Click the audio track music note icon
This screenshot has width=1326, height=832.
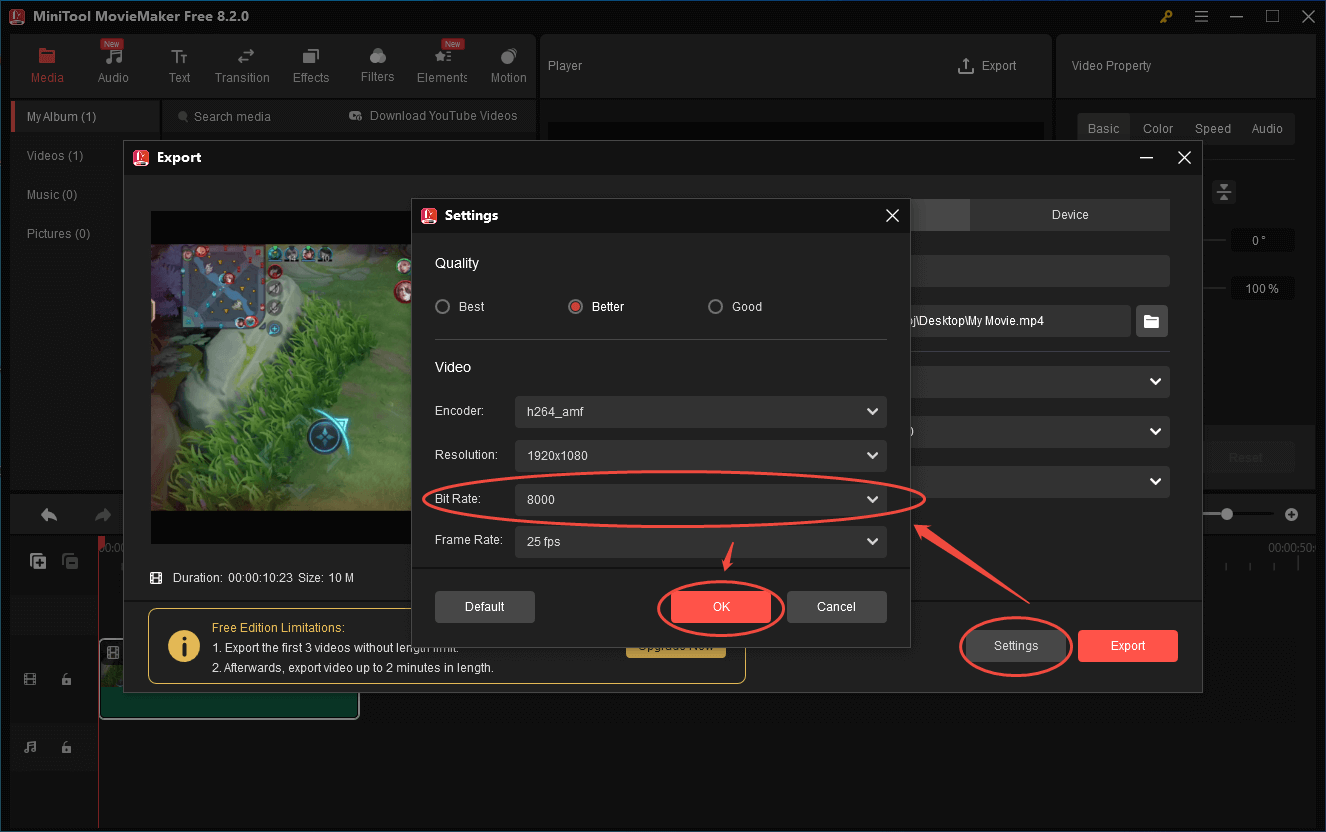30,747
